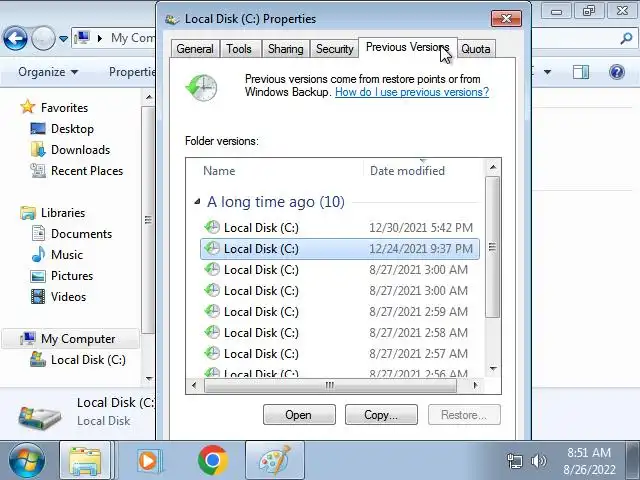Image resolution: width=640 pixels, height=480 pixels.
Task: Click the version list's scroll right arrow
Action: [476, 385]
